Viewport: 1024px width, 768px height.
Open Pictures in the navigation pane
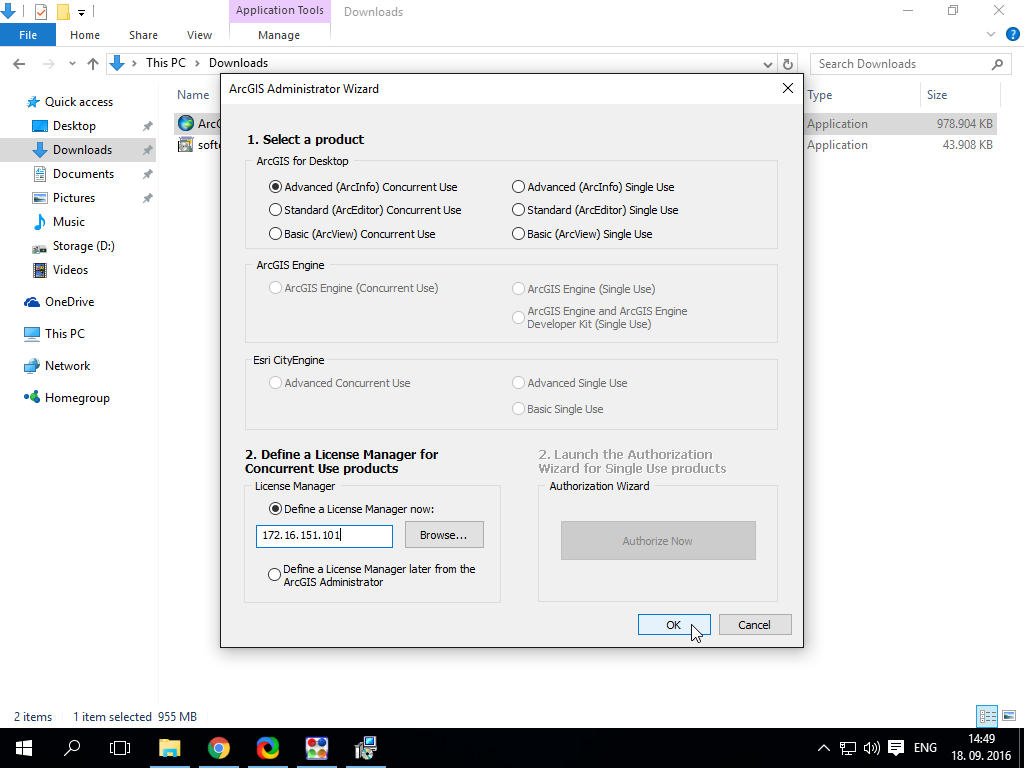pos(74,198)
